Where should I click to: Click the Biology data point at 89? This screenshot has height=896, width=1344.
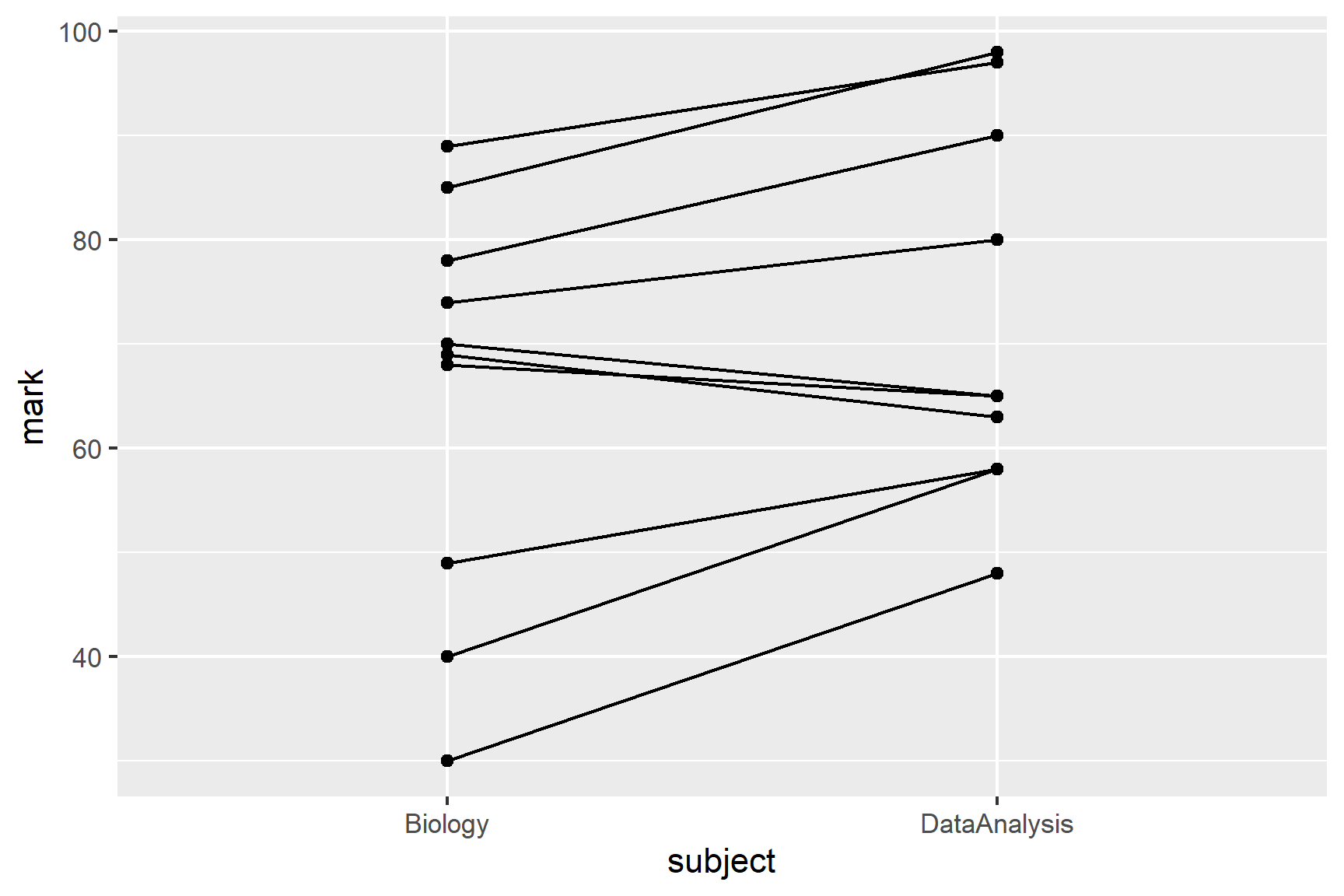447,146
